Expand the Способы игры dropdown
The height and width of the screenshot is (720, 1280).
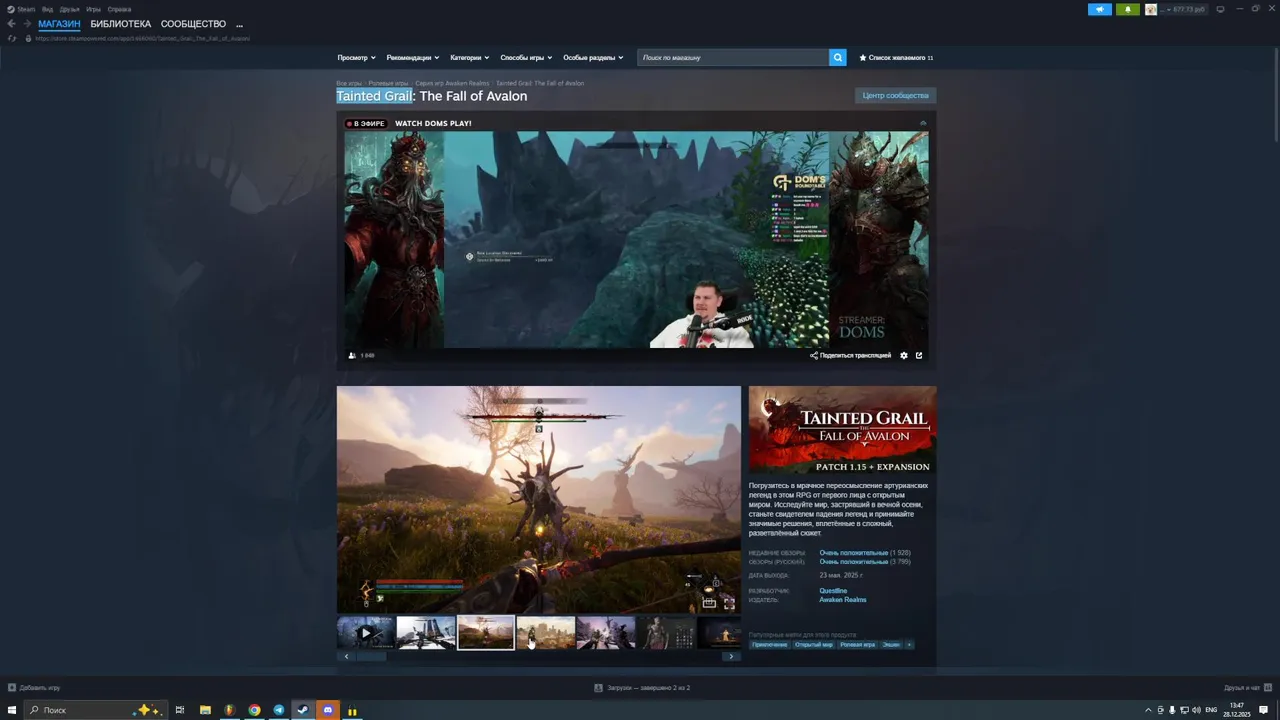point(526,58)
